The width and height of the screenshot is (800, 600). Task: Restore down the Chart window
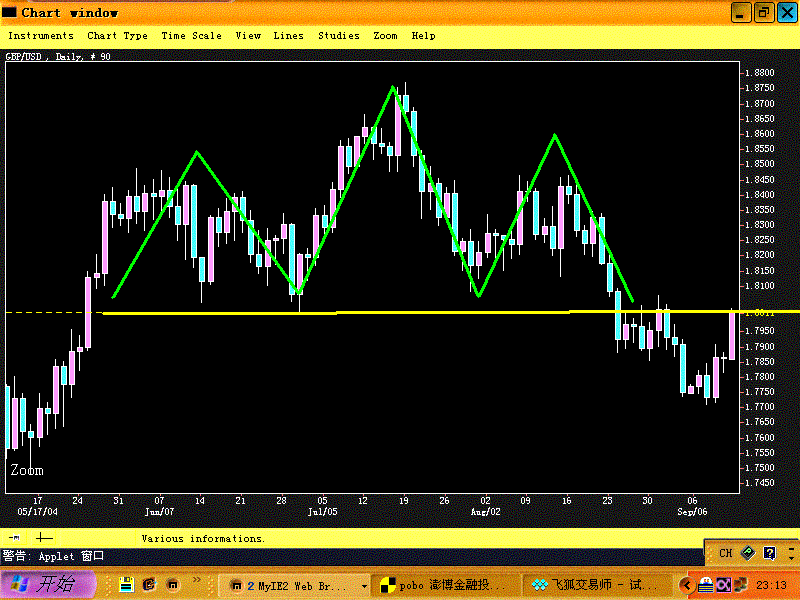[x=763, y=12]
